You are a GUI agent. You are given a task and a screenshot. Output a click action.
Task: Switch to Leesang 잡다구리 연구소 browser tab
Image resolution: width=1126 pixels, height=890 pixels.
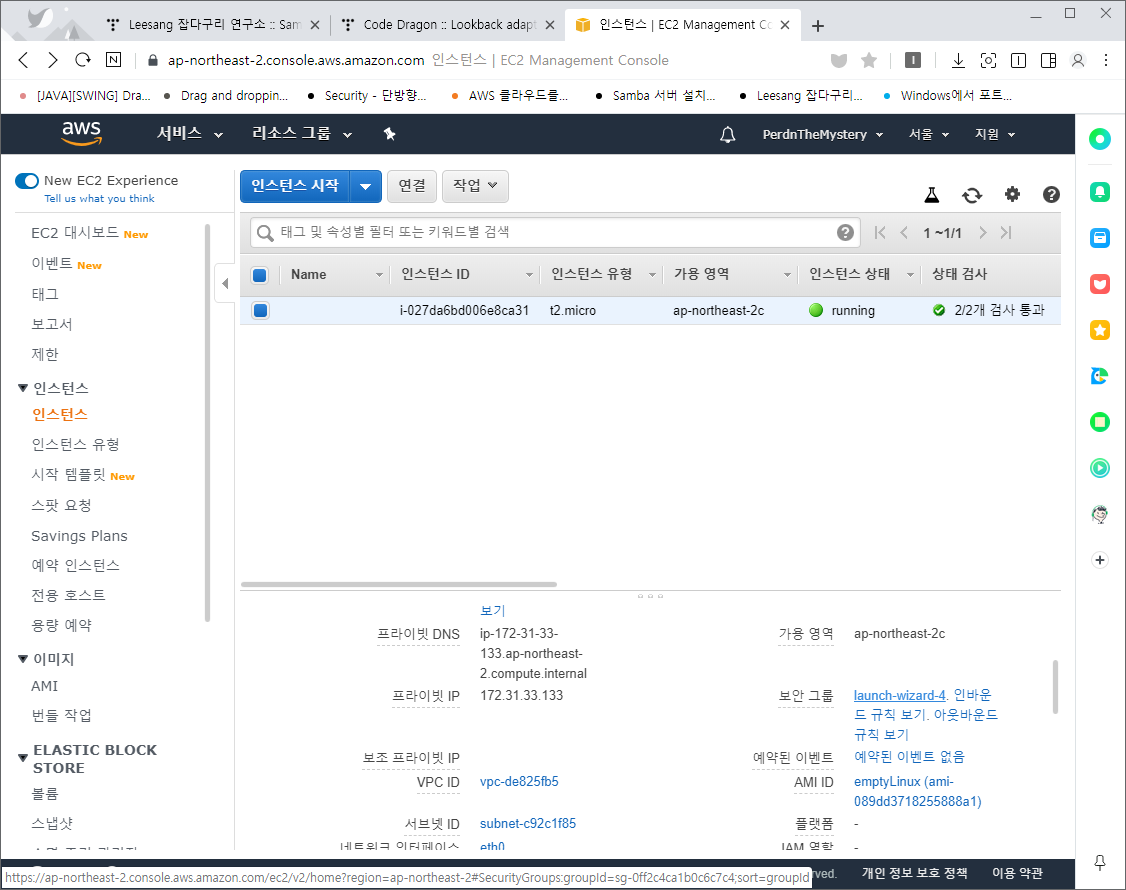213,24
